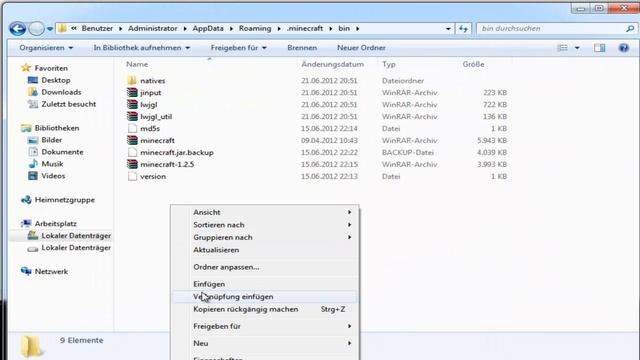This screenshot has width=640, height=360.
Task: Sort by the Typ column header
Action: click(x=389, y=64)
